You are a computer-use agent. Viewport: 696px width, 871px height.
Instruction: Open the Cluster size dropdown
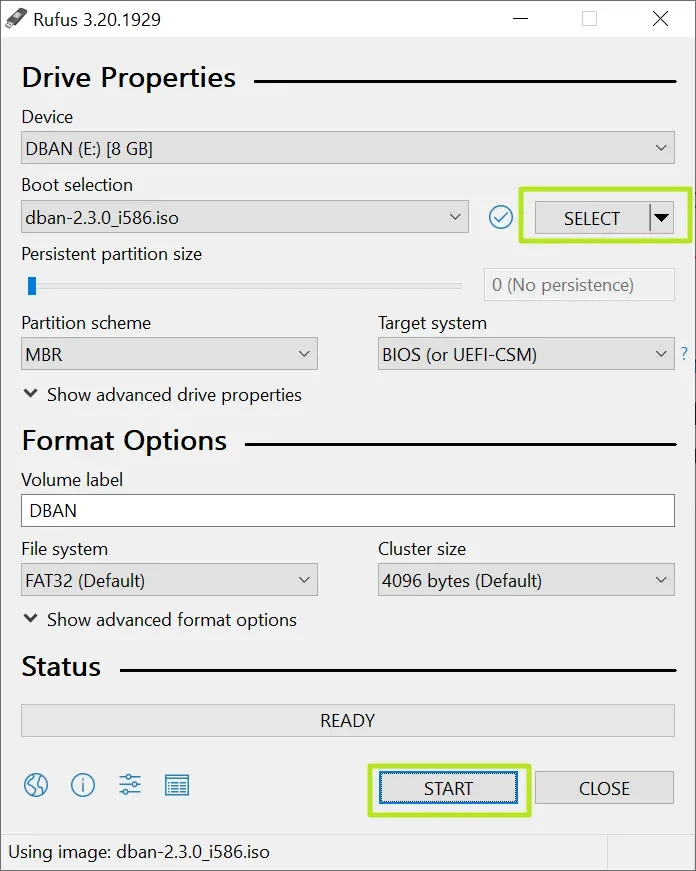[x=526, y=580]
